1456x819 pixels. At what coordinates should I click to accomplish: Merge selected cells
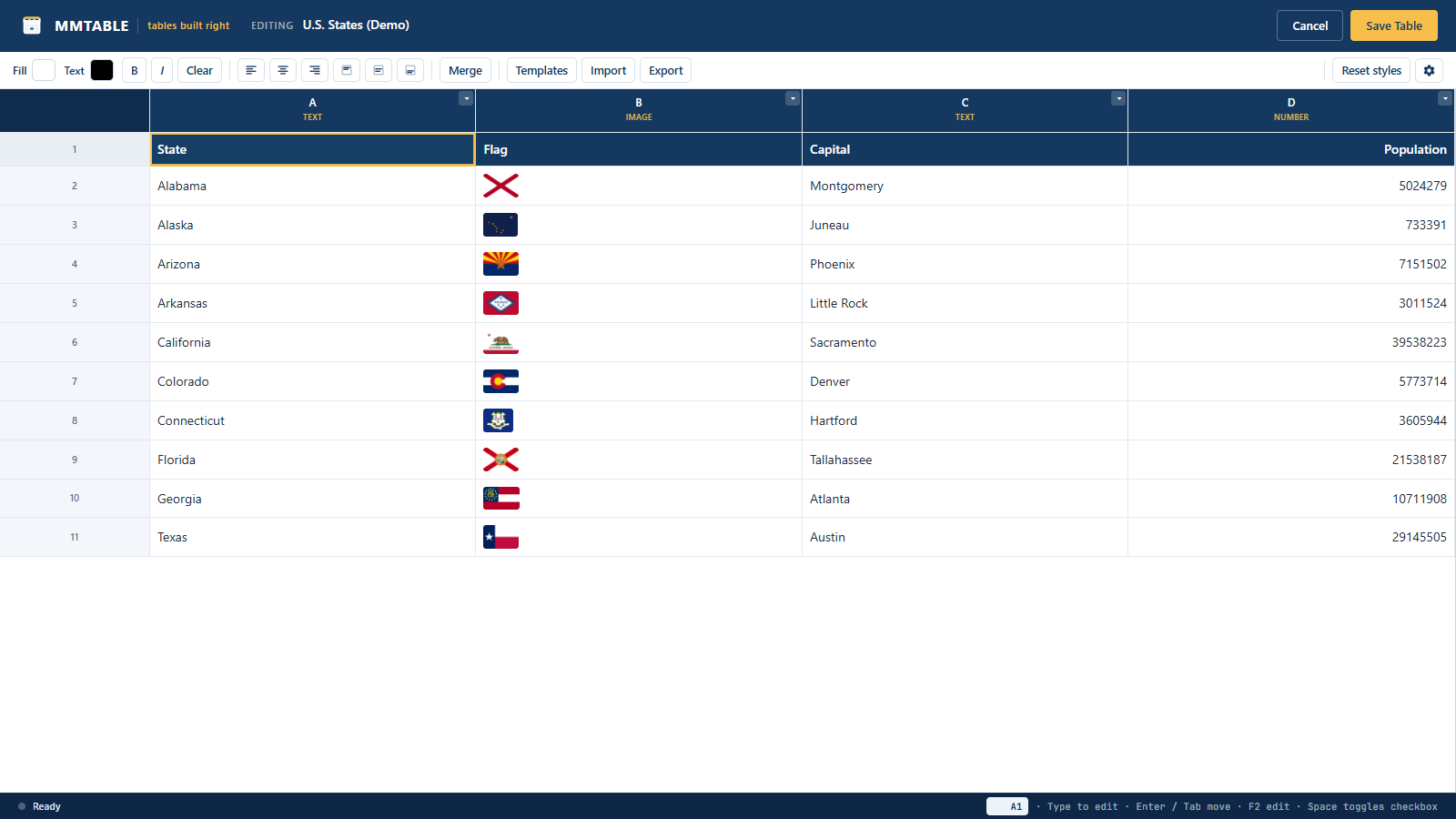pyautogui.click(x=465, y=70)
